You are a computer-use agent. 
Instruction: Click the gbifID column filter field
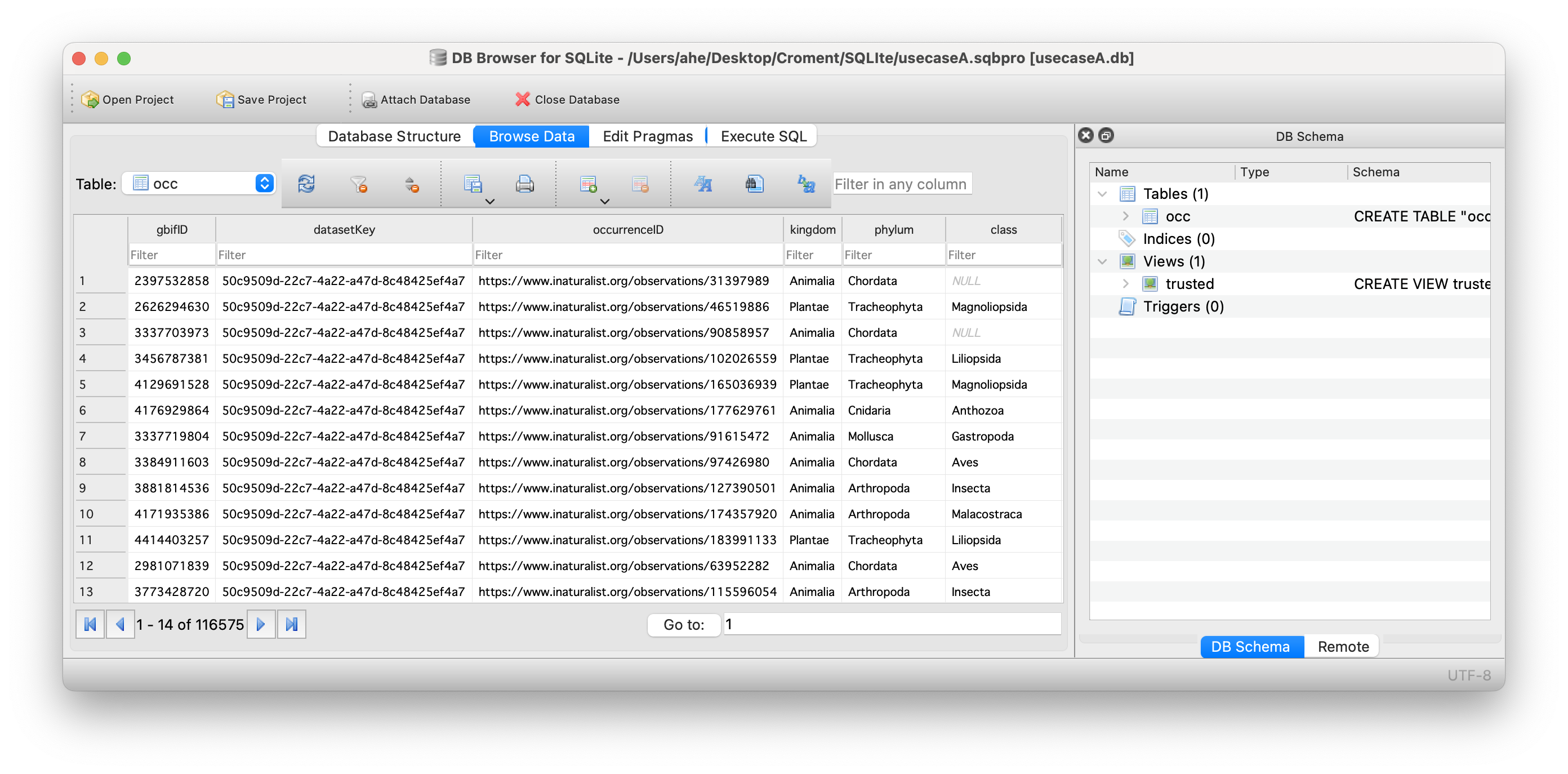click(172, 255)
